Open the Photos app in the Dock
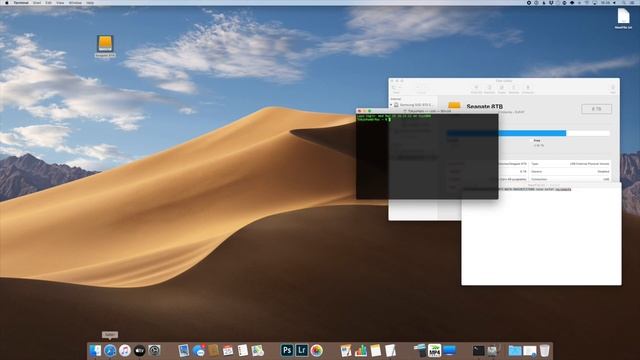This screenshot has height=360, width=640. (316, 350)
